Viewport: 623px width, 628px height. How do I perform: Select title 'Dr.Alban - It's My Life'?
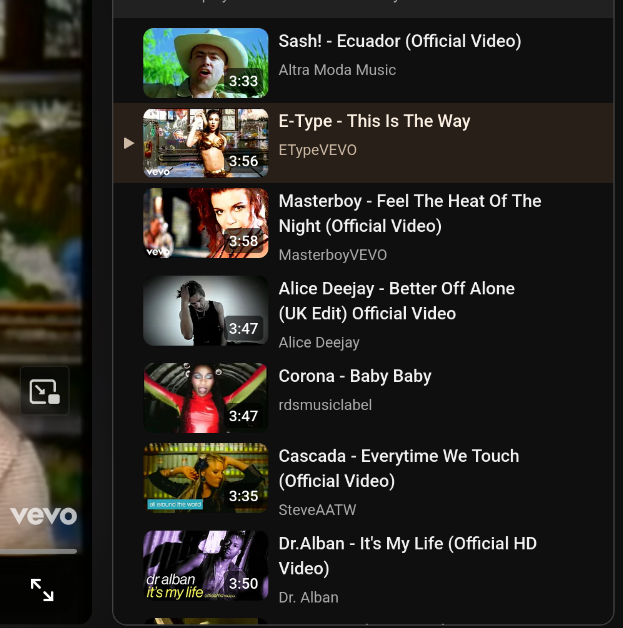point(408,556)
